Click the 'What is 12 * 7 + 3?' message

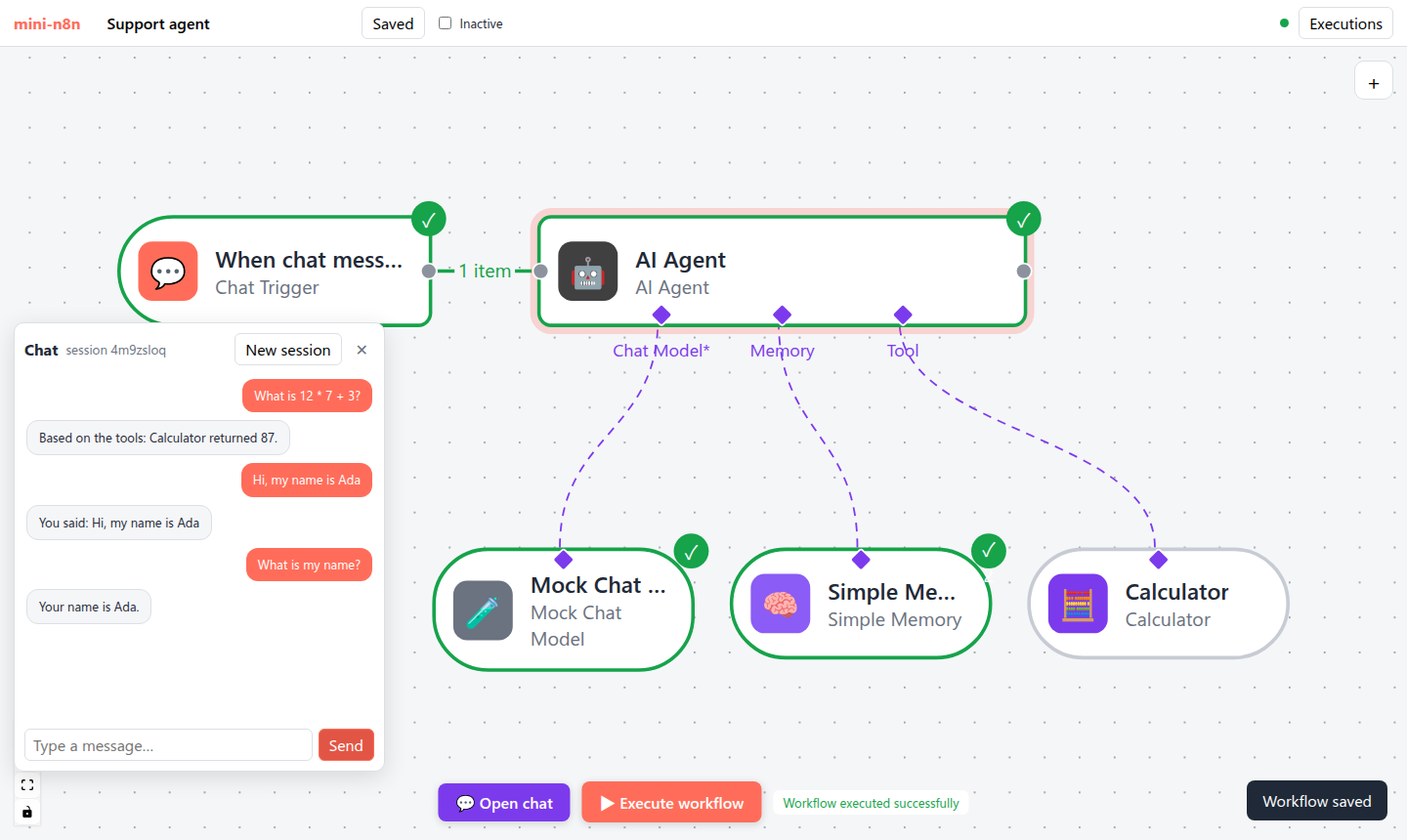pos(307,396)
